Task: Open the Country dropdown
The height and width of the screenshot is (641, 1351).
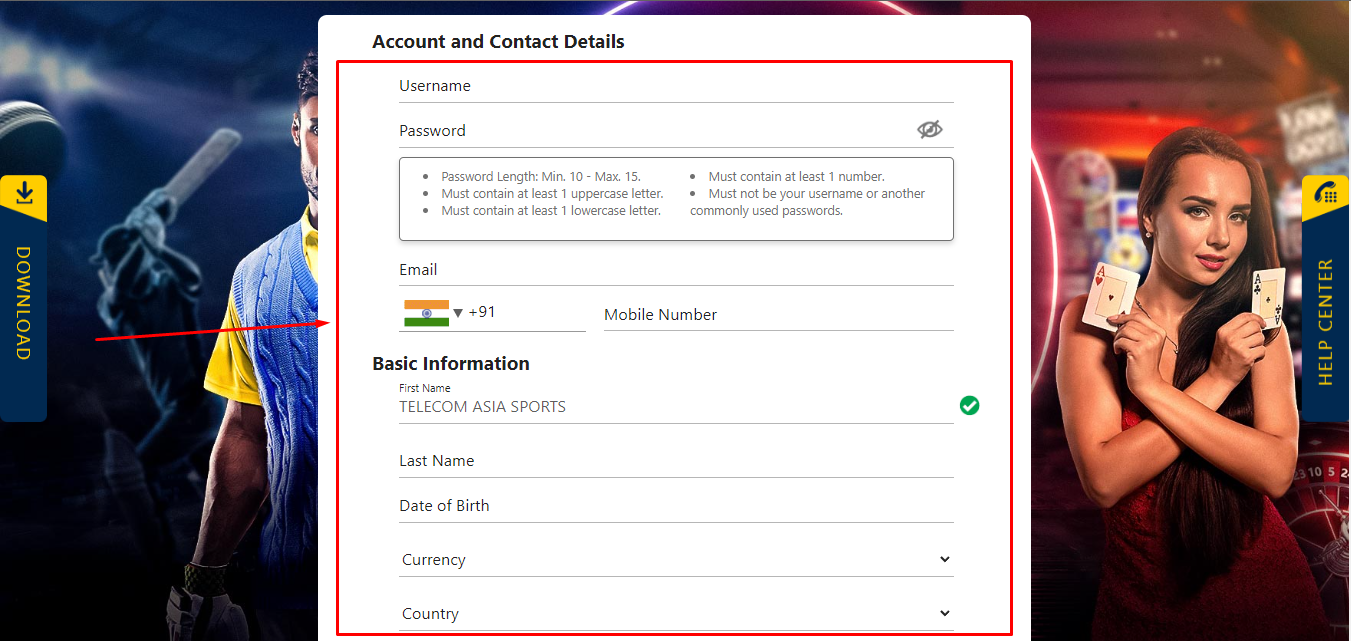Action: point(676,612)
